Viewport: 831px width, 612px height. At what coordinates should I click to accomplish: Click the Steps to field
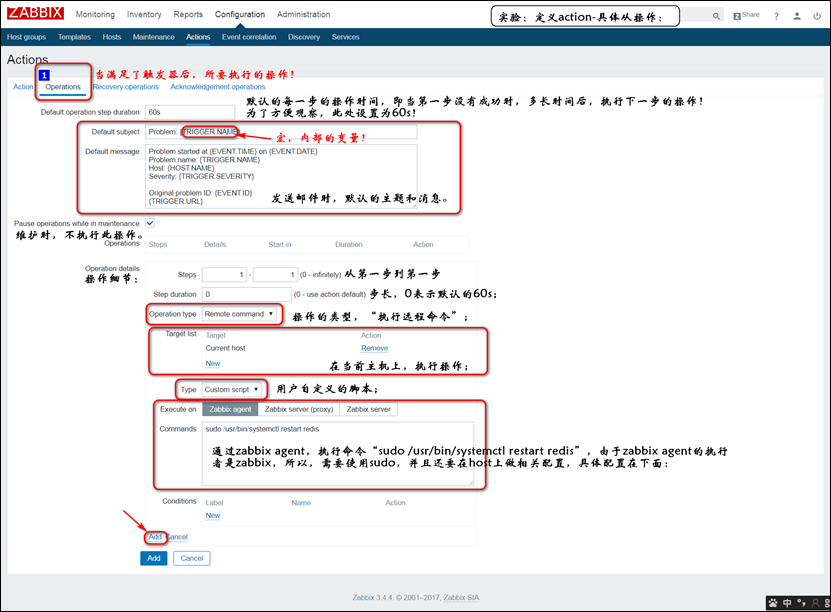[275, 274]
